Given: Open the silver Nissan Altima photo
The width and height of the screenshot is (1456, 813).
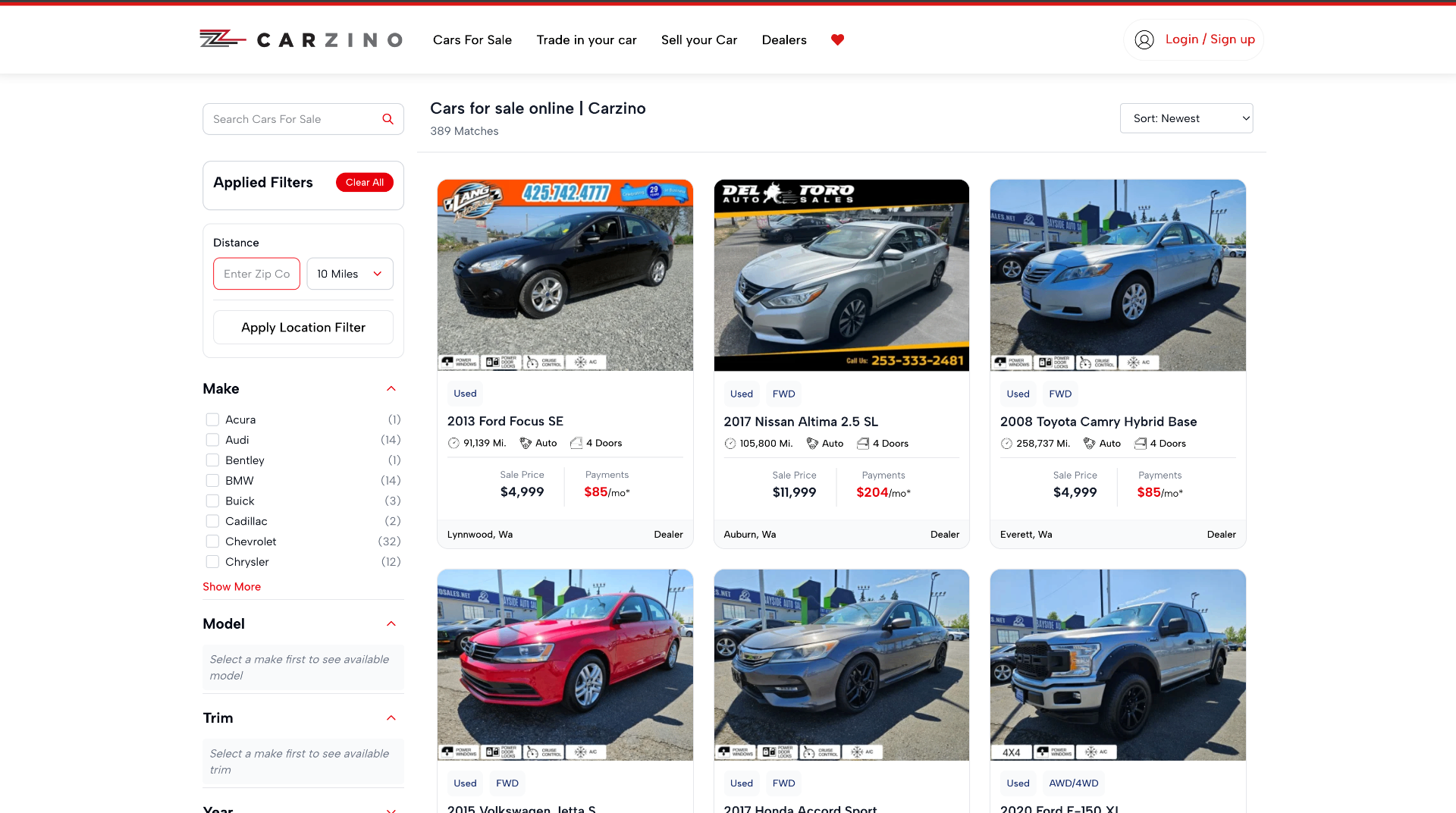Looking at the screenshot, I should tap(842, 275).
